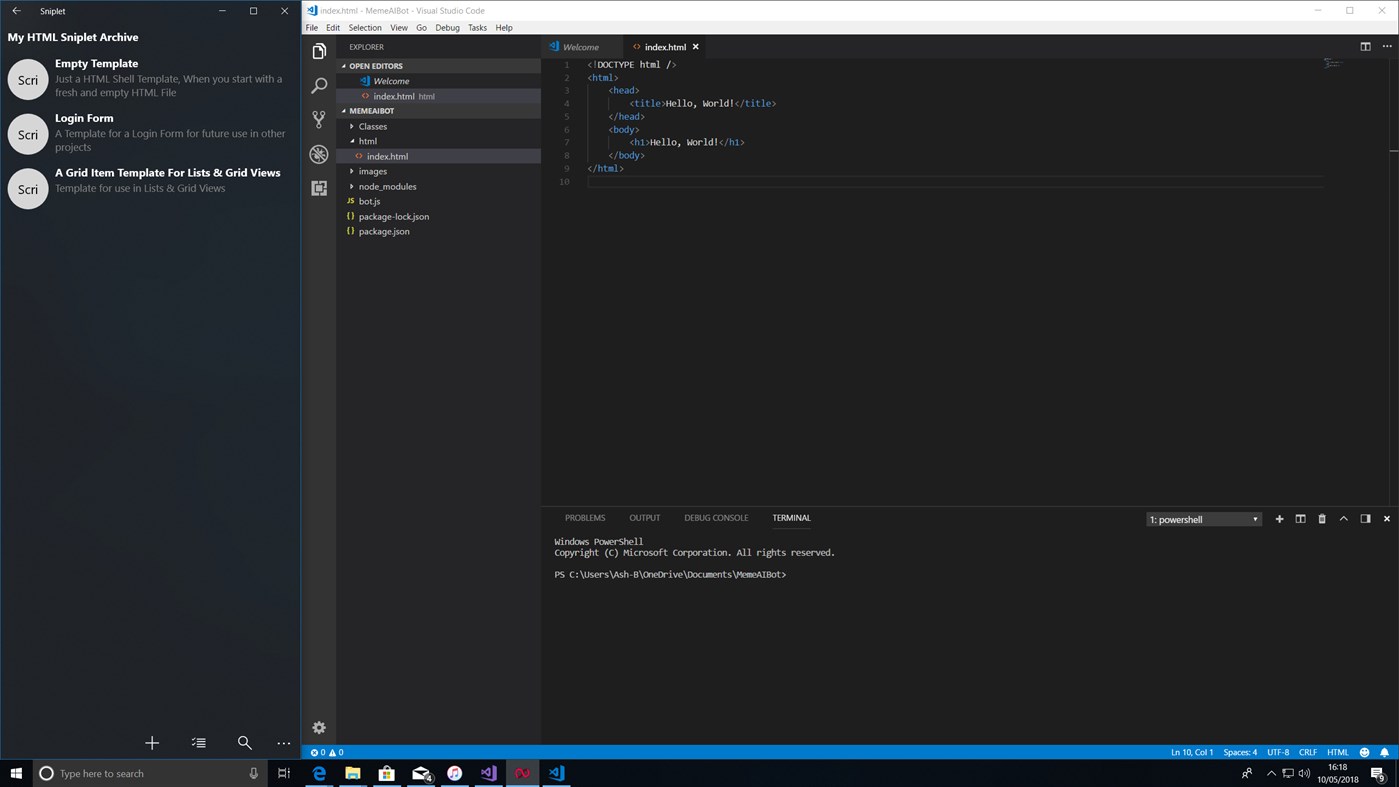Open the Extensions view

(319, 188)
